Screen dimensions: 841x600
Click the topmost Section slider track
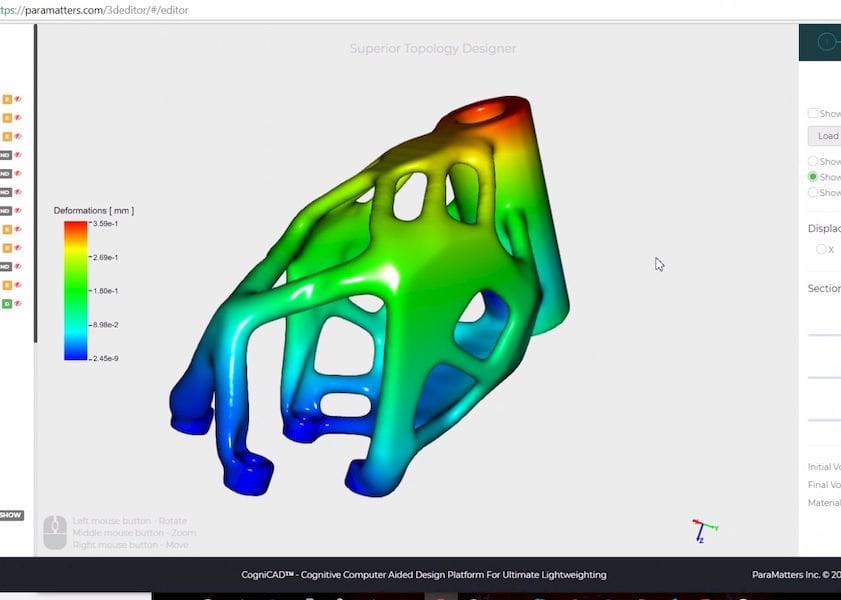tap(824, 334)
